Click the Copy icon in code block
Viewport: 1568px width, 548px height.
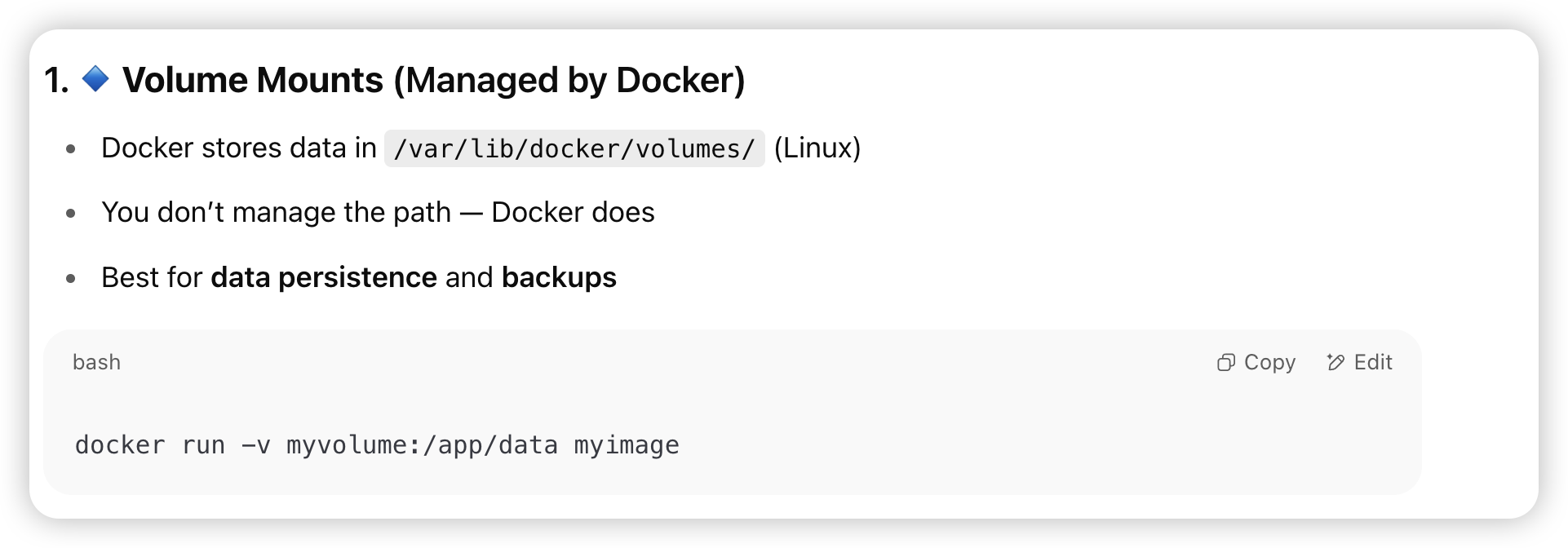click(1225, 363)
